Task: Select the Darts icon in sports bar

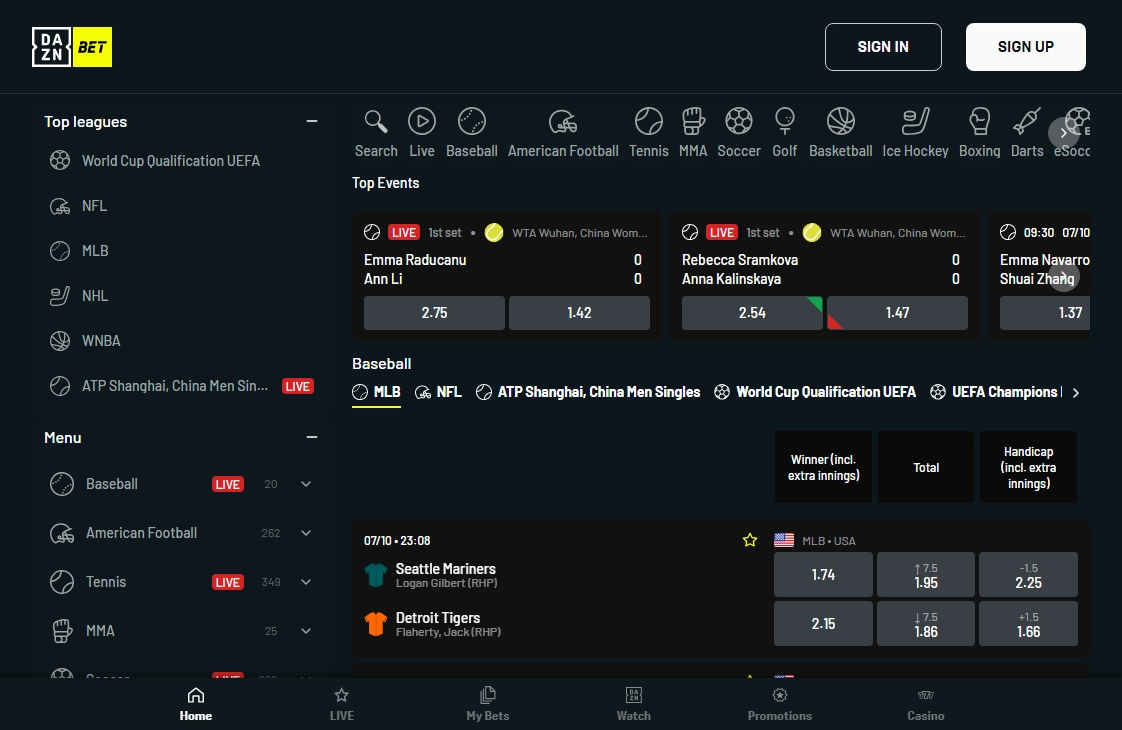Action: pyautogui.click(x=1027, y=122)
